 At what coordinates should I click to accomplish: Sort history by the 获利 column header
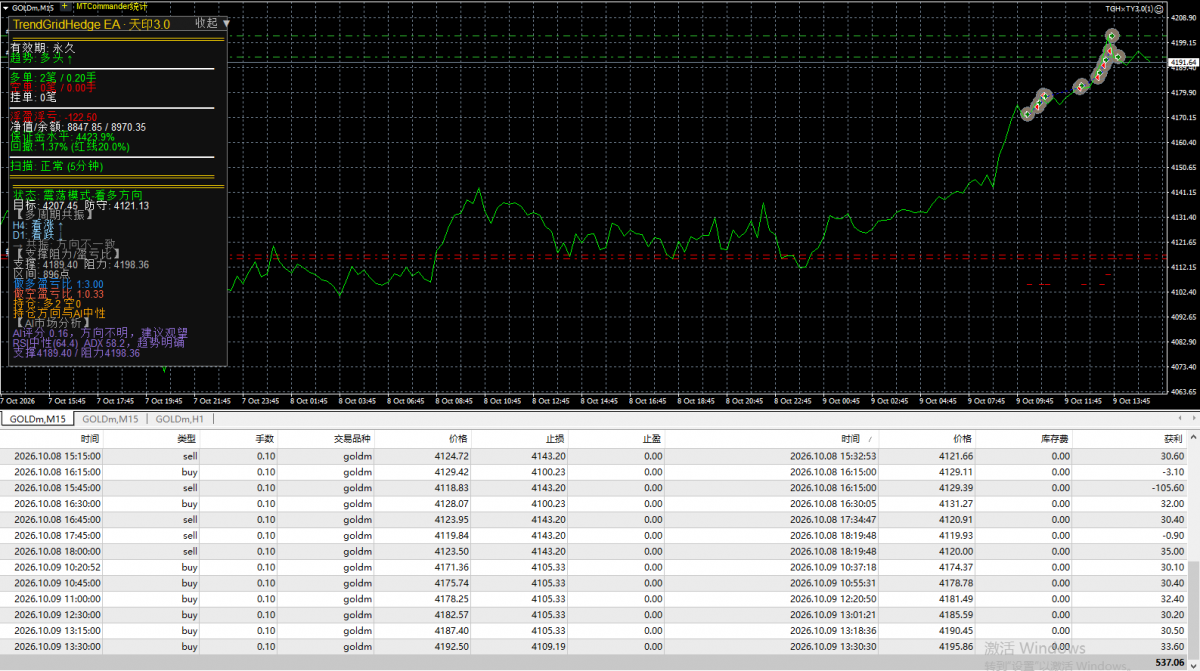(x=1173, y=439)
